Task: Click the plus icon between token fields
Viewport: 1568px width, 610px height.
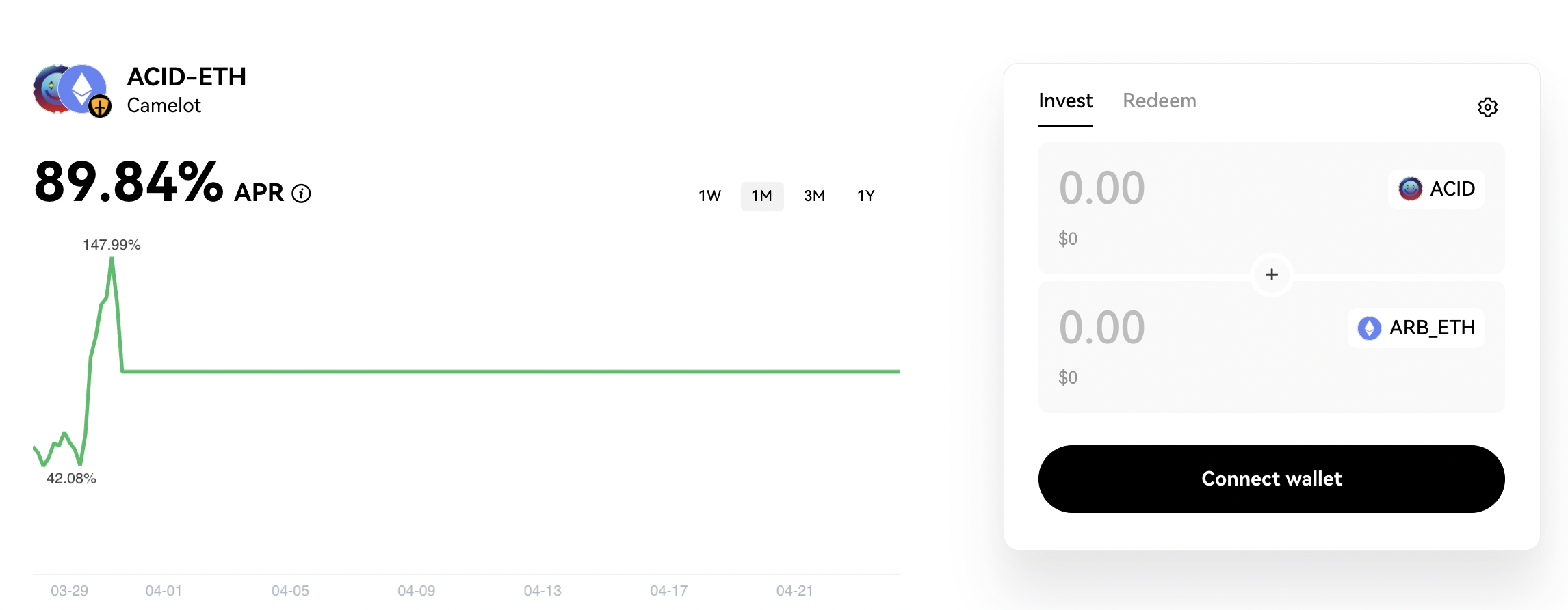Action: 1272,274
